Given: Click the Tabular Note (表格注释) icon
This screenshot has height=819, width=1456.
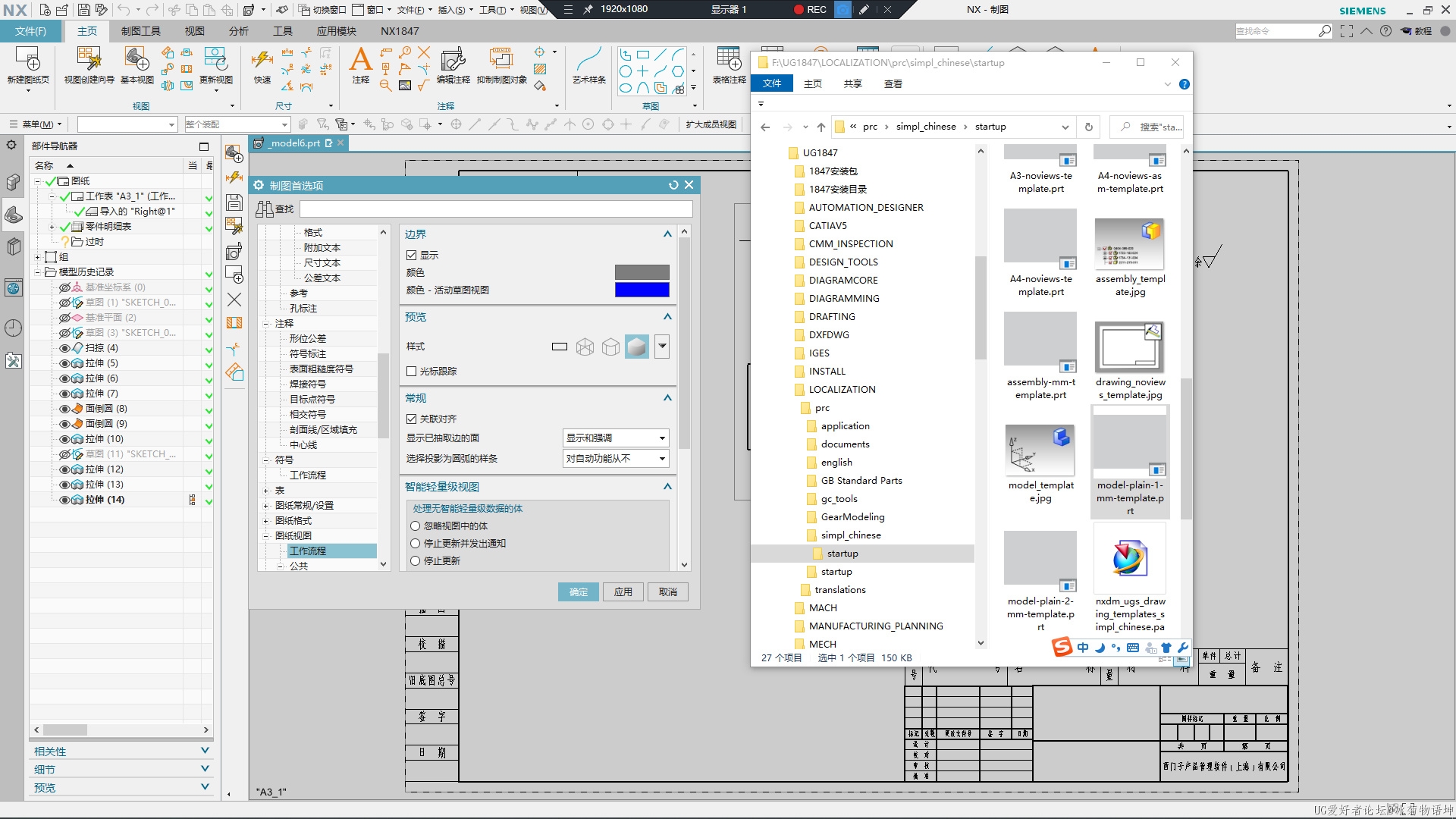Looking at the screenshot, I should [729, 59].
